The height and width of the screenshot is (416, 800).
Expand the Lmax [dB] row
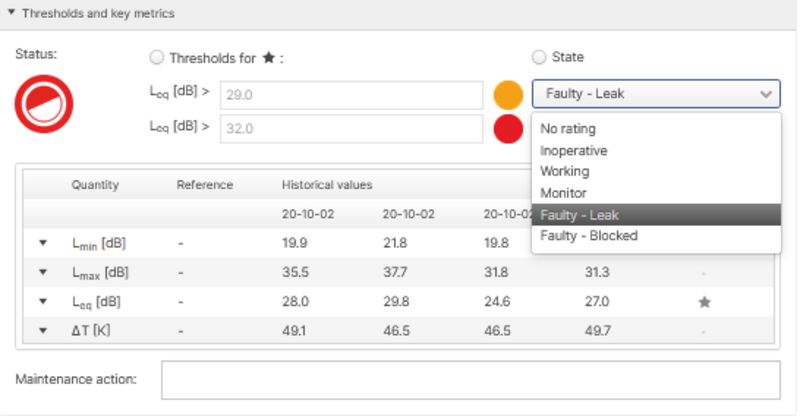tap(43, 272)
